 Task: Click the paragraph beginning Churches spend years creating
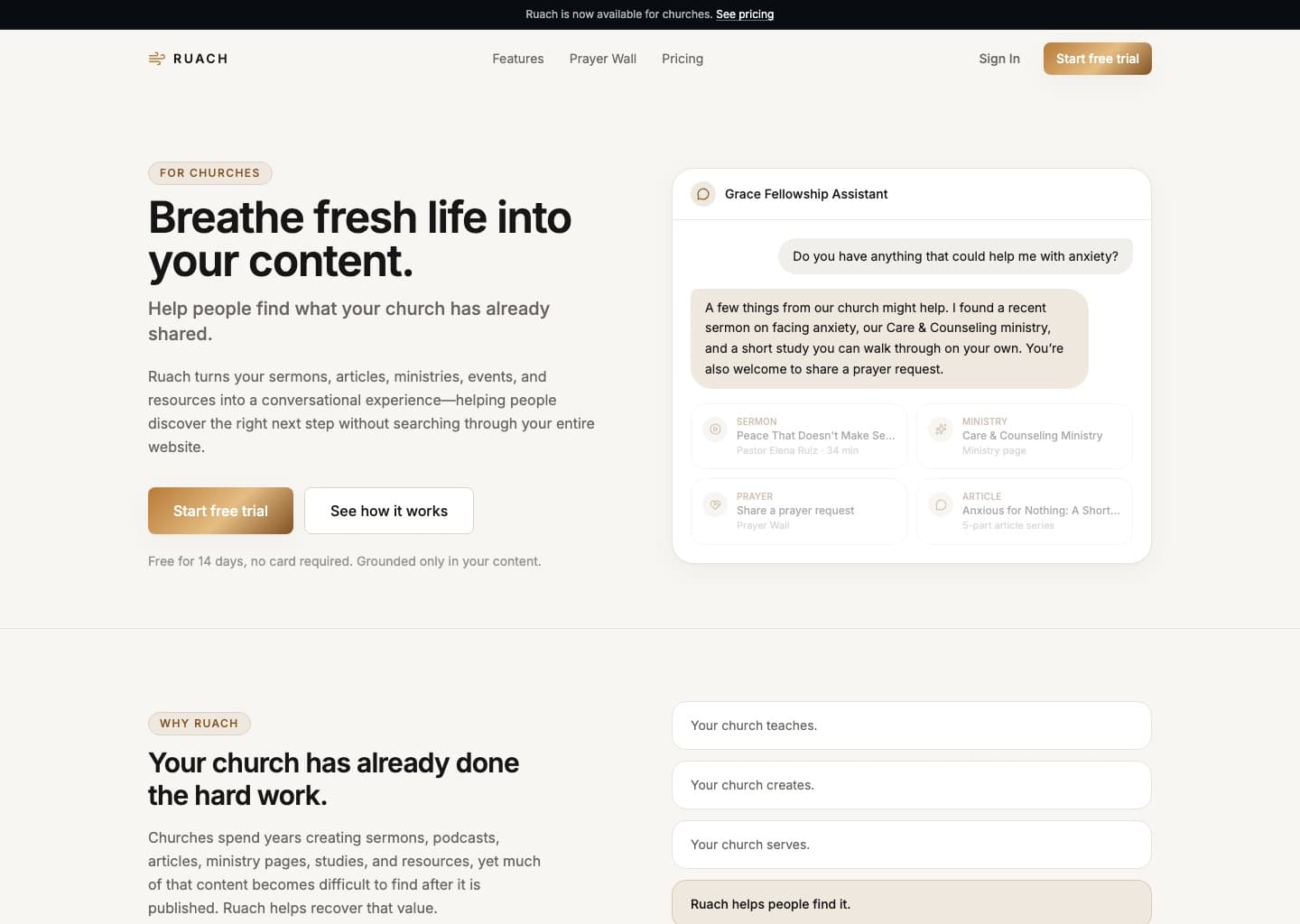pyautogui.click(x=345, y=873)
